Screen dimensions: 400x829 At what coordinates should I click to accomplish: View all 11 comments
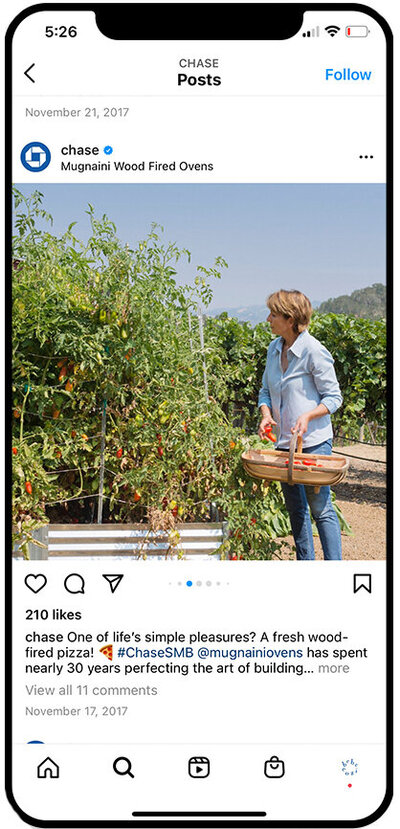tap(91, 690)
